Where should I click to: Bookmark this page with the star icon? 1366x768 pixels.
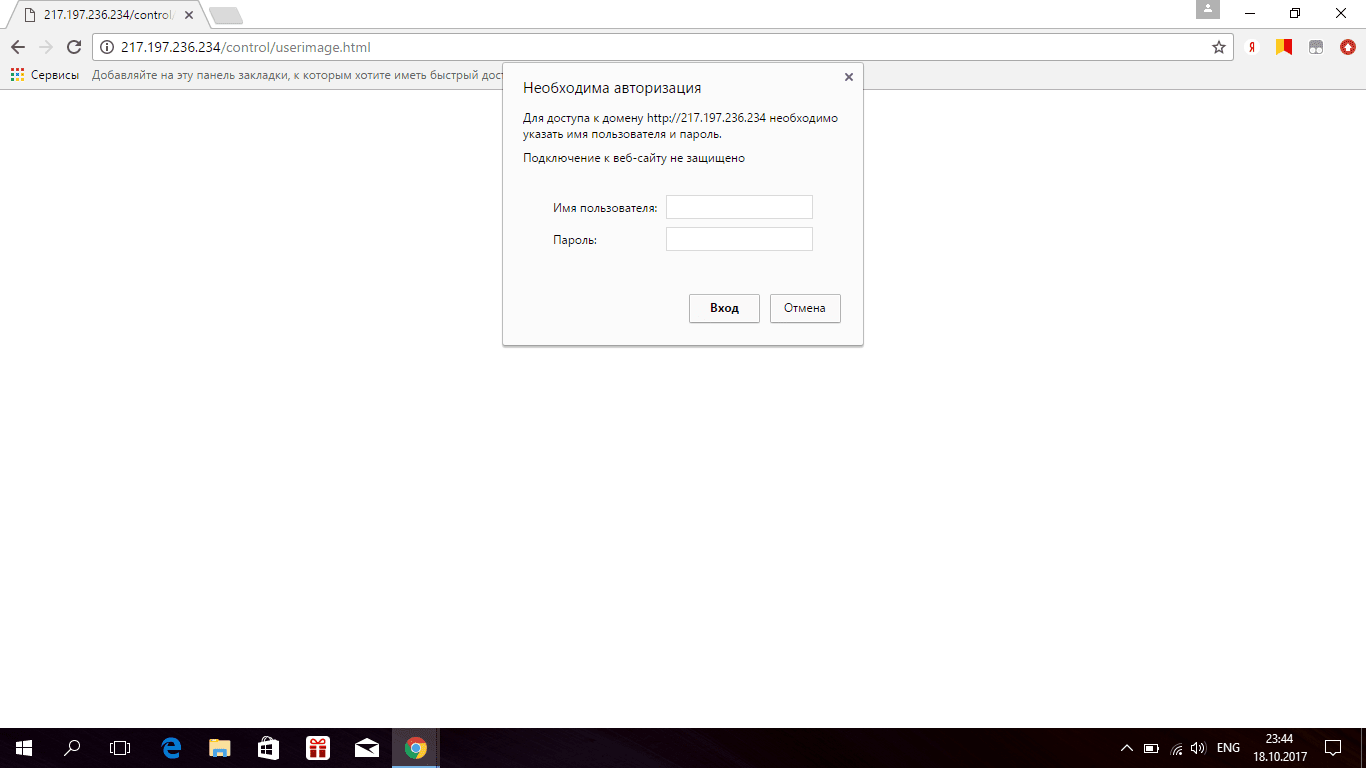(1218, 47)
